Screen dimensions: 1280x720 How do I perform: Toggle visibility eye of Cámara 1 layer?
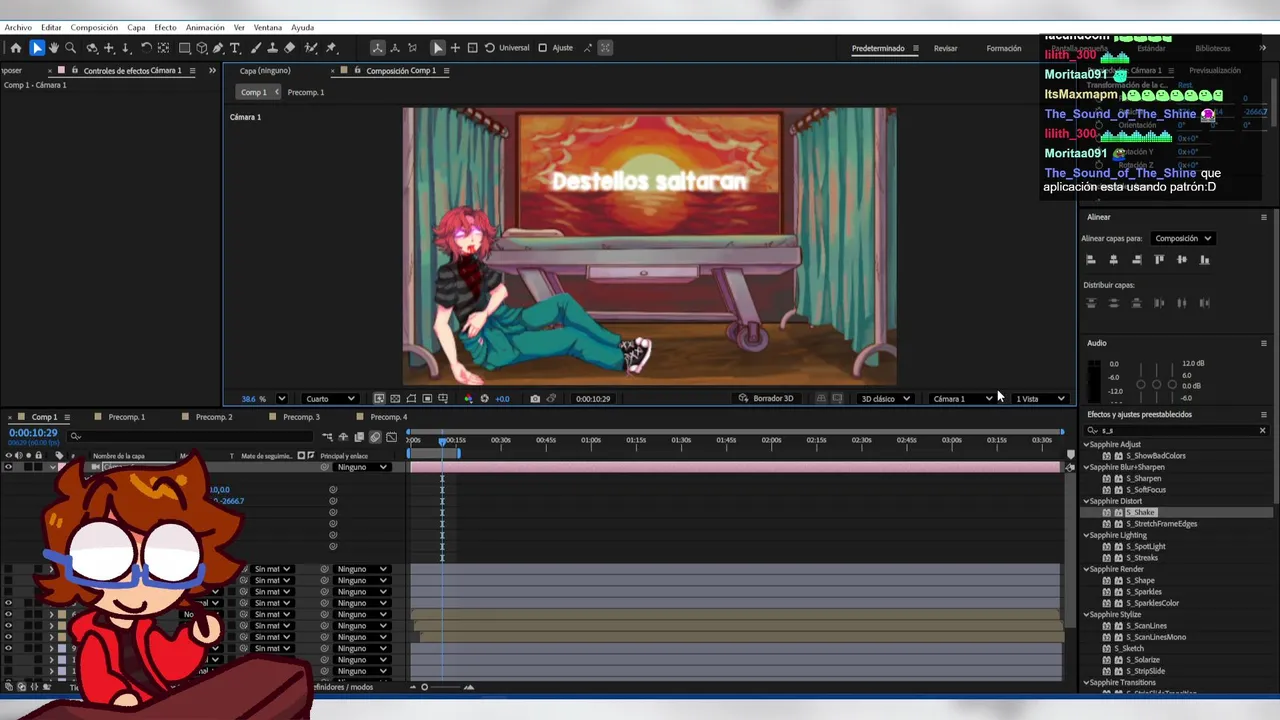9,467
